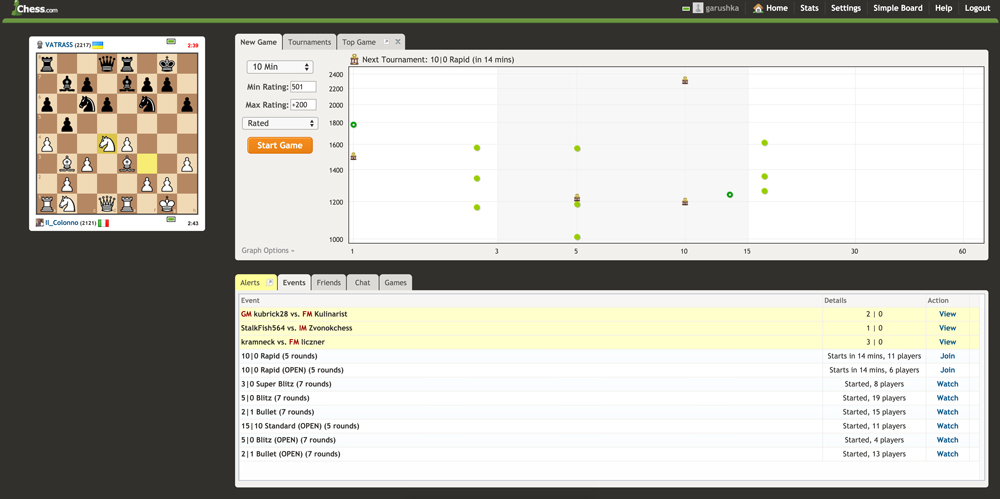
Task: Click the Min Rating input field
Action: coord(303,87)
